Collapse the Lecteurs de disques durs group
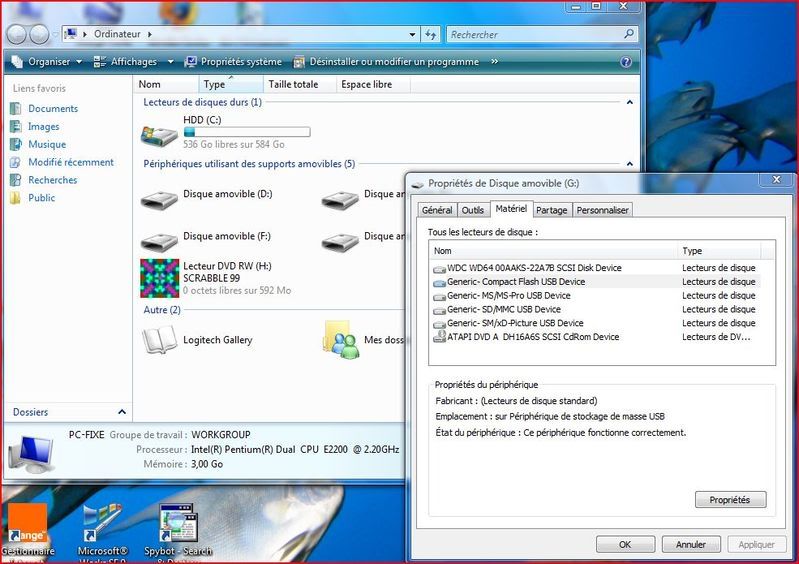 pos(629,102)
